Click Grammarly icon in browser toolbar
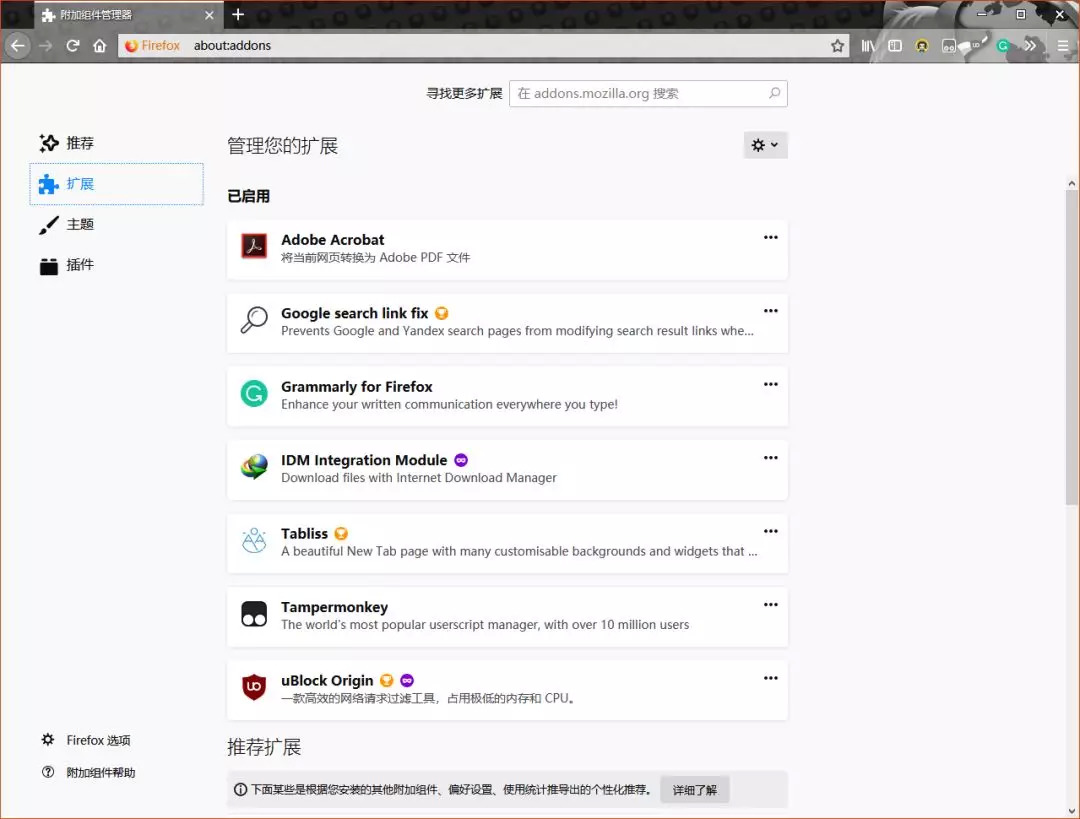 point(1003,46)
